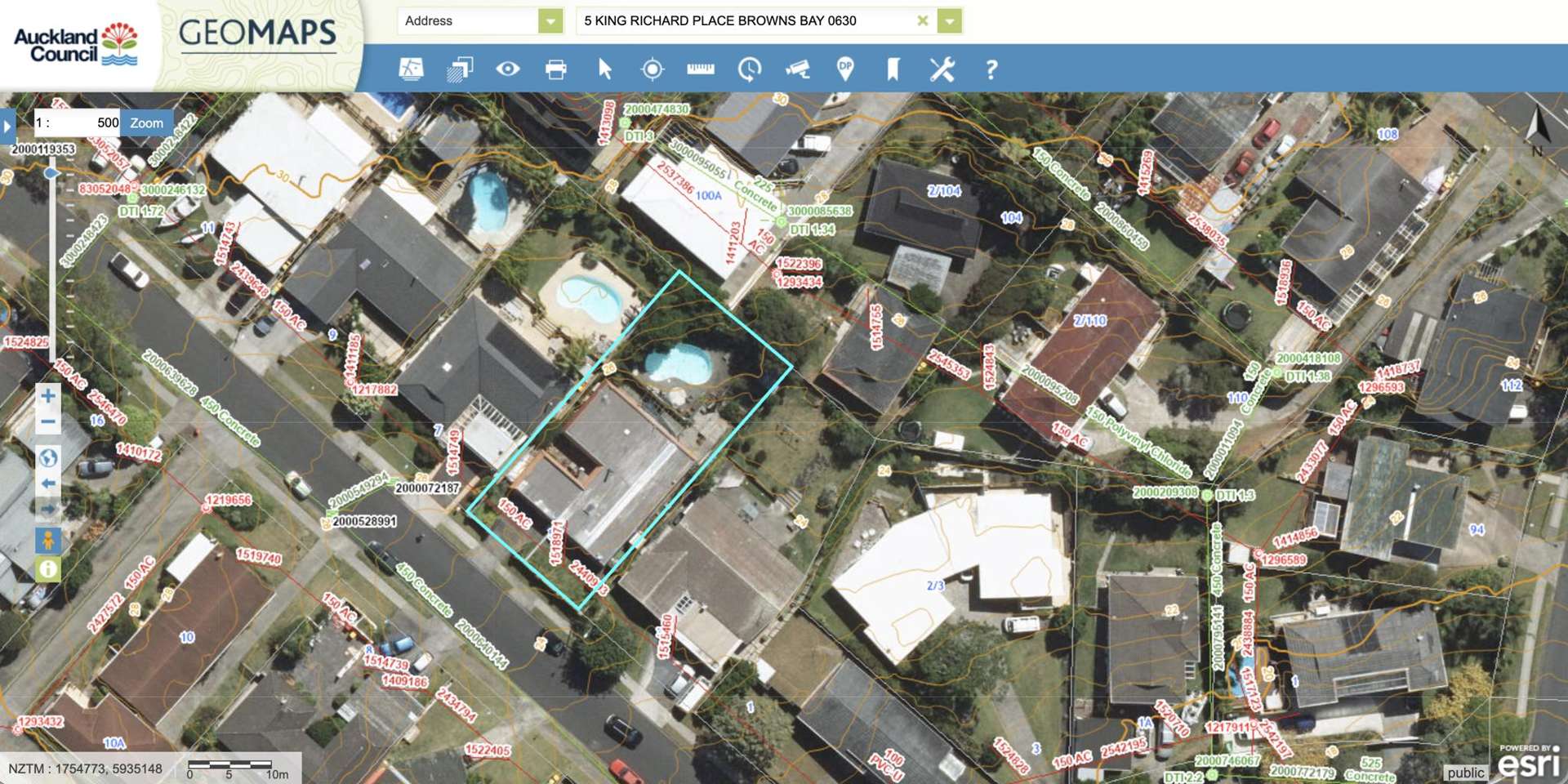Click the red label 1410172
This screenshot has height=784, width=1568.
[138, 452]
